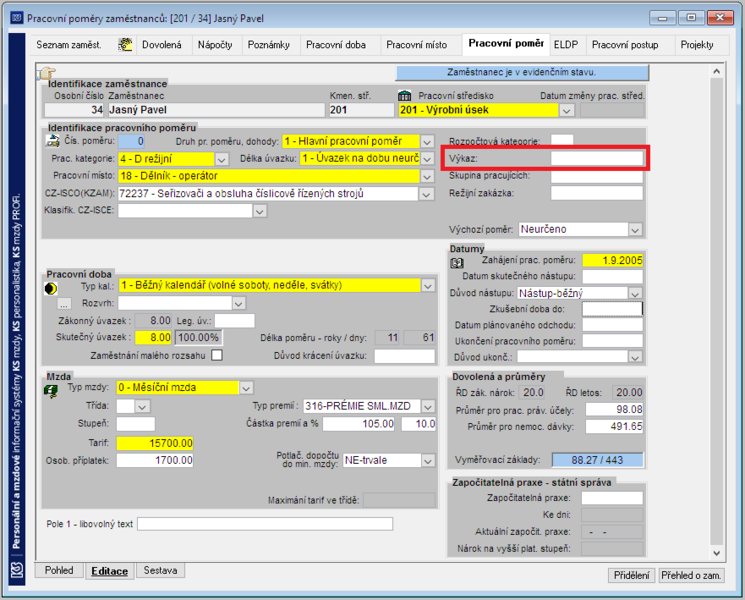Click the money icon next to Typ mzdy
The width and height of the screenshot is (745, 600).
click(x=51, y=391)
